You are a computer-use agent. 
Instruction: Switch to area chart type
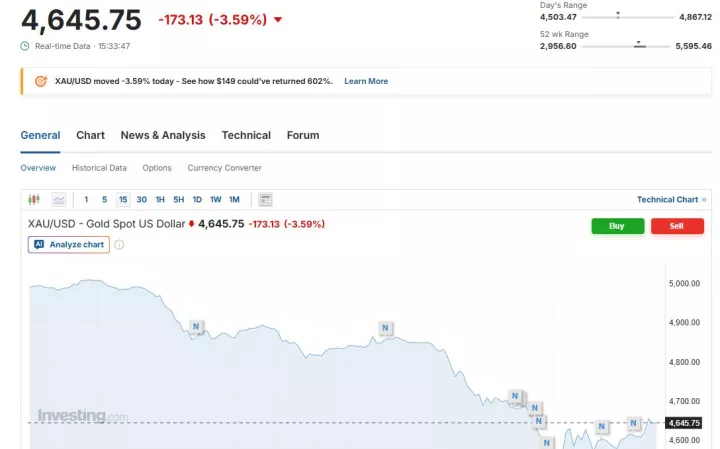(59, 200)
